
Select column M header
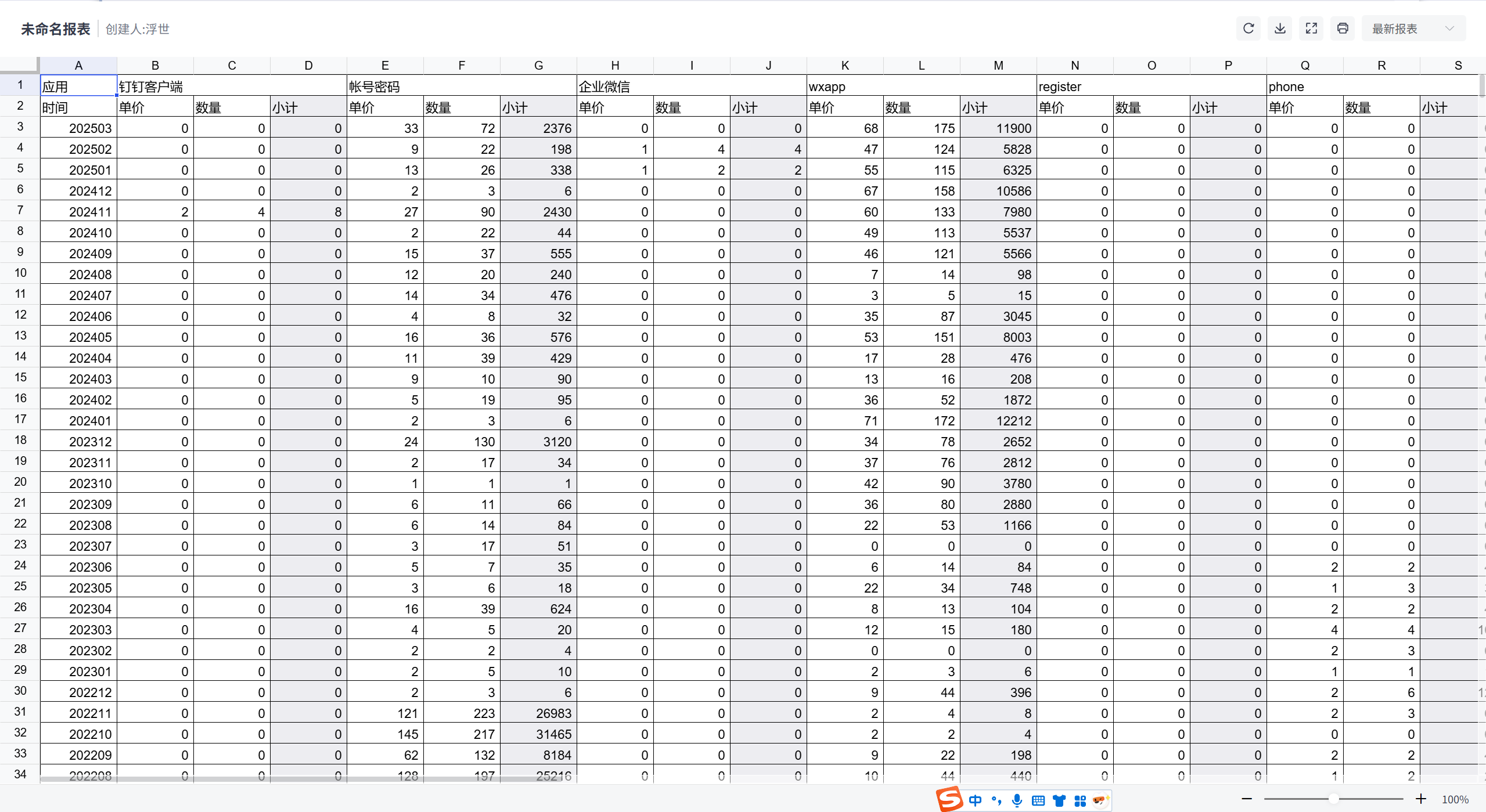(x=998, y=66)
